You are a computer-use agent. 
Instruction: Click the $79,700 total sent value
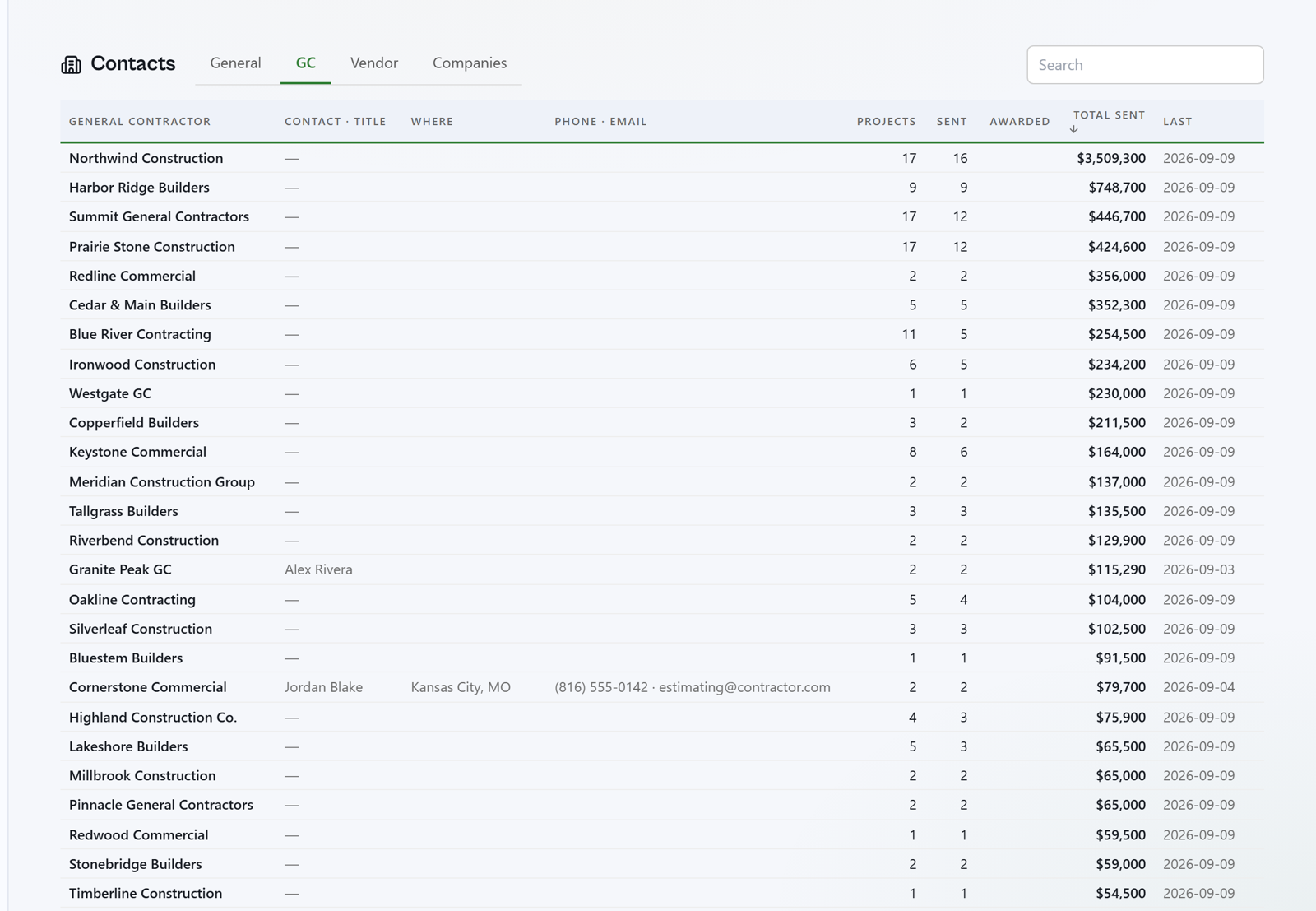[x=1120, y=687]
